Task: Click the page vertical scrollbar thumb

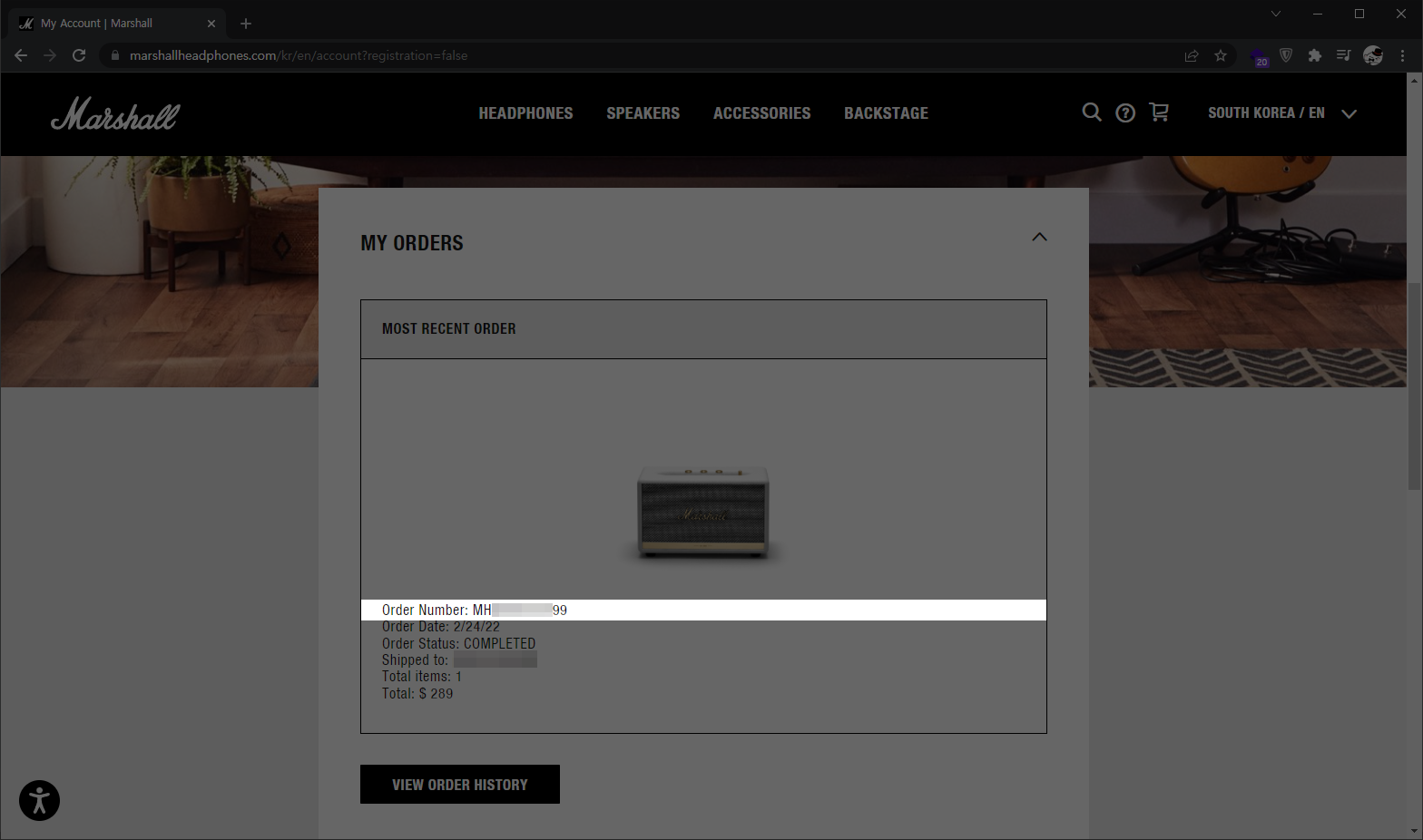Action: click(x=1414, y=386)
